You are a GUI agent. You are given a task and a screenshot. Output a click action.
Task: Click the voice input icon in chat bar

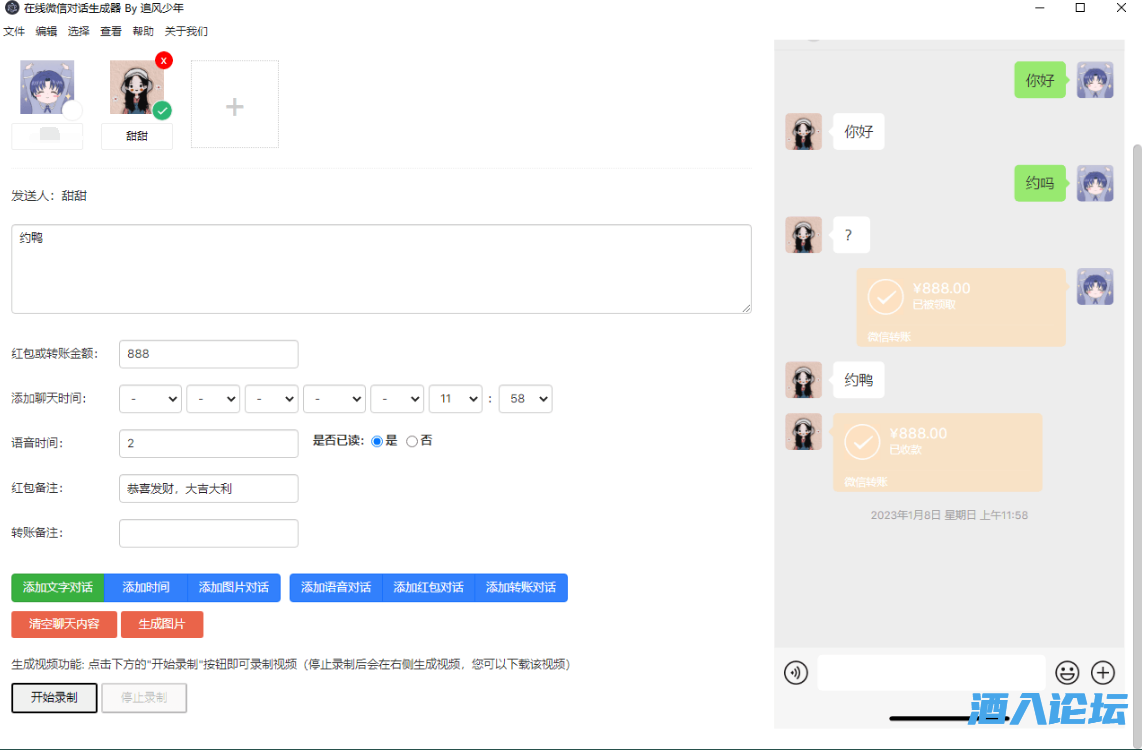(x=796, y=673)
